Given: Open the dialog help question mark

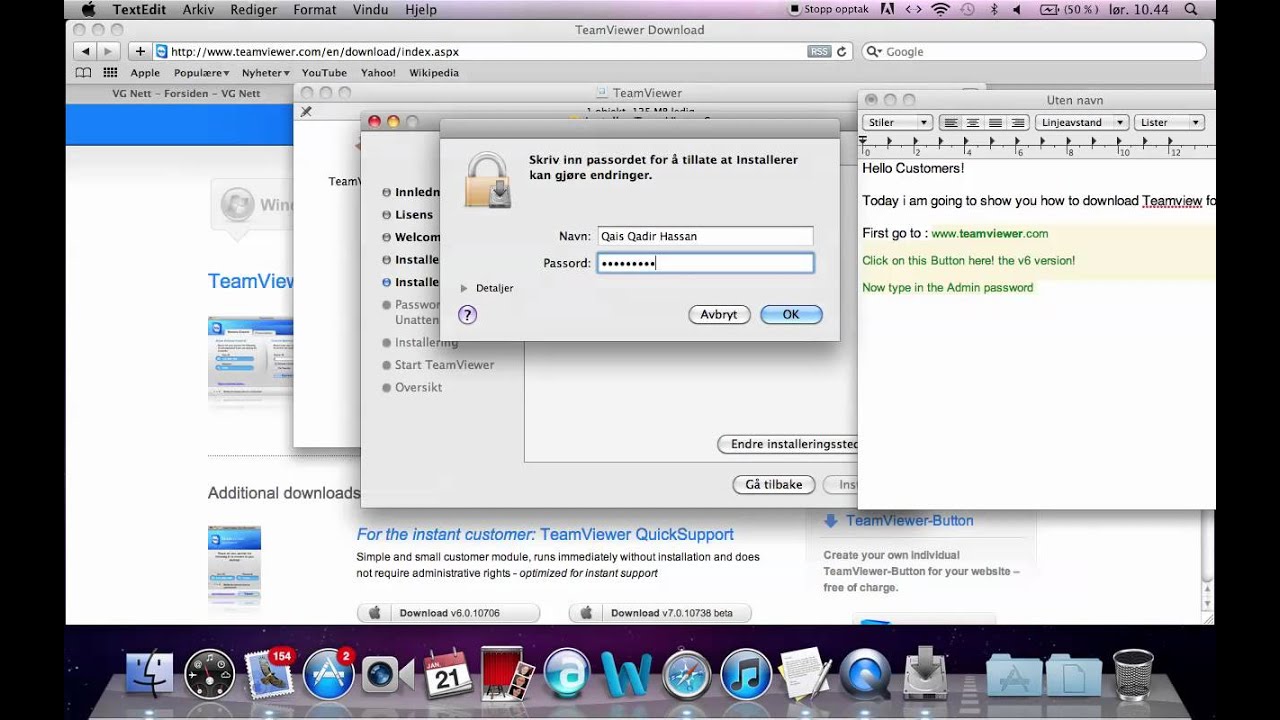Looking at the screenshot, I should coord(467,315).
